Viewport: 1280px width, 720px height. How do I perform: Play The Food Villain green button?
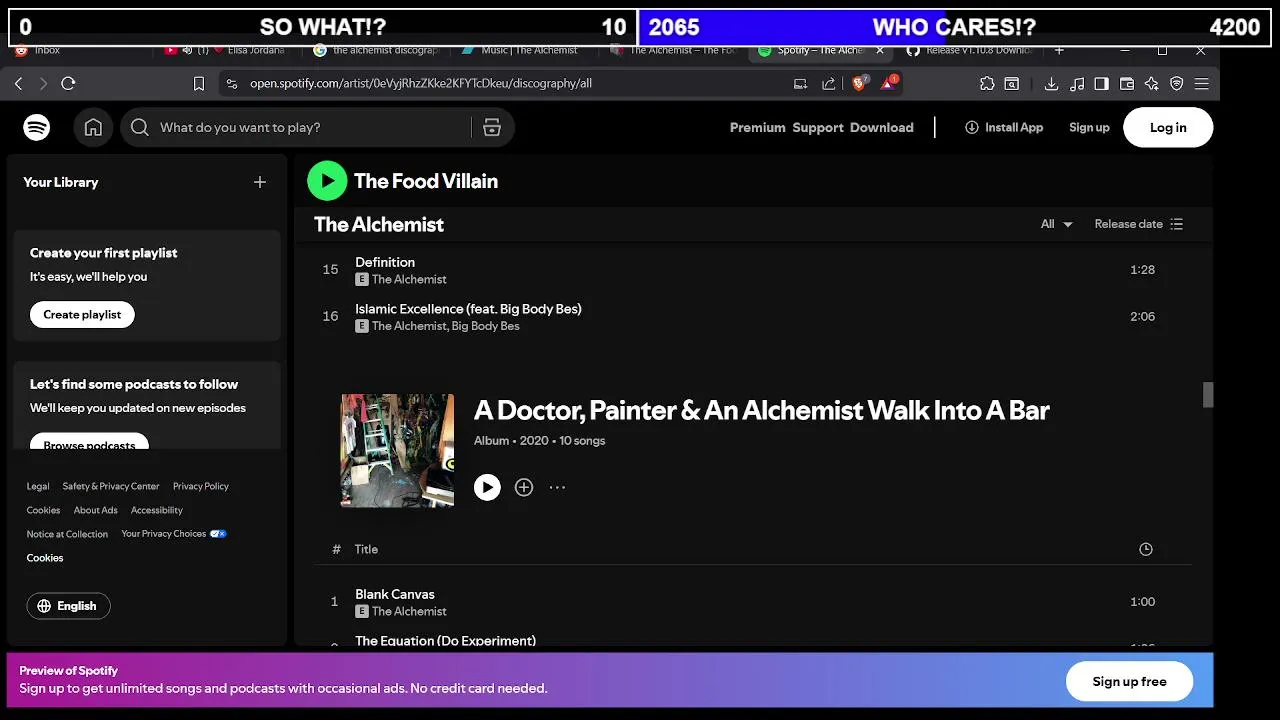click(327, 181)
